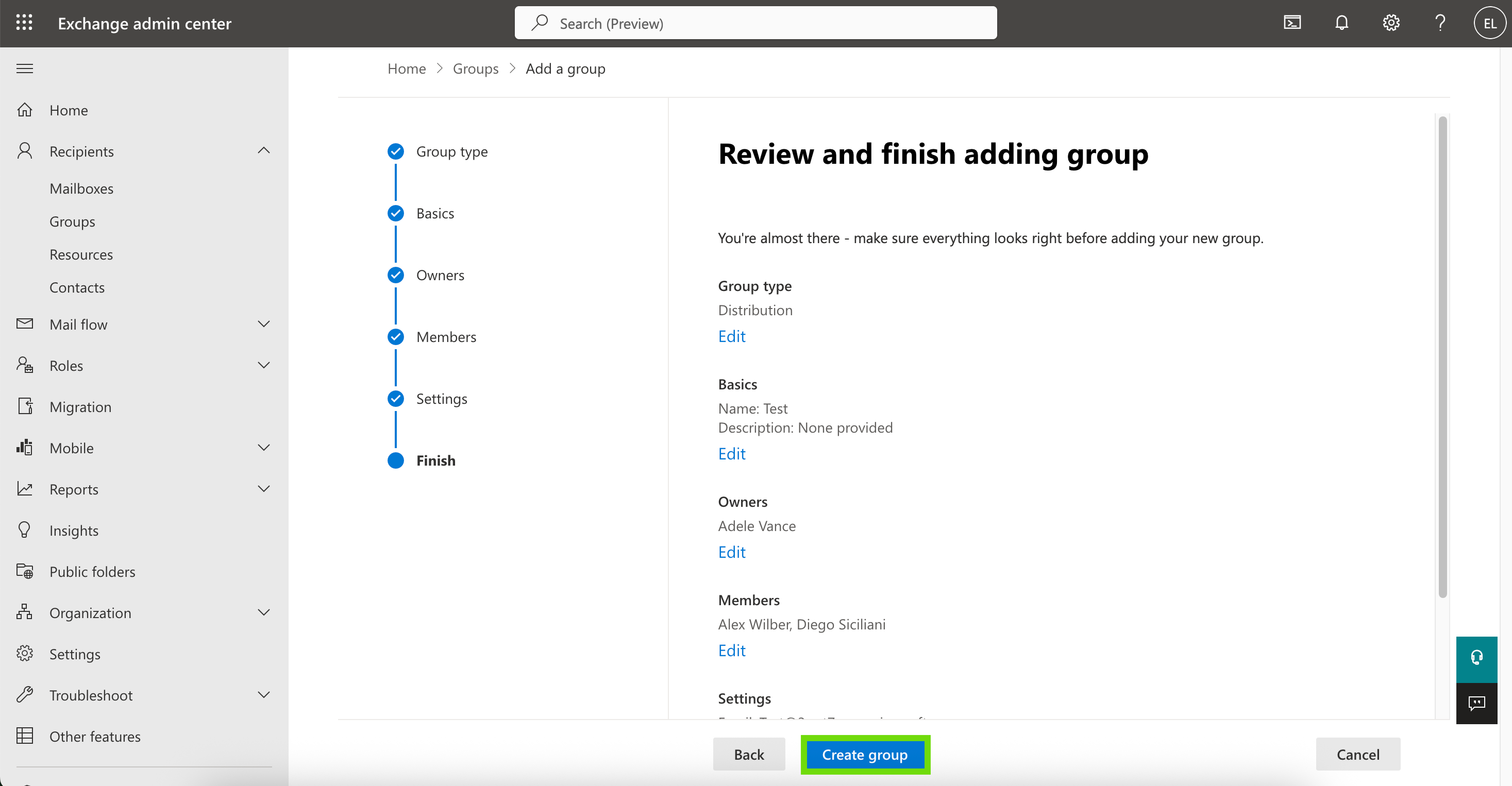Collapse the Recipients section chevron
This screenshot has height=786, width=1512.
coord(264,151)
